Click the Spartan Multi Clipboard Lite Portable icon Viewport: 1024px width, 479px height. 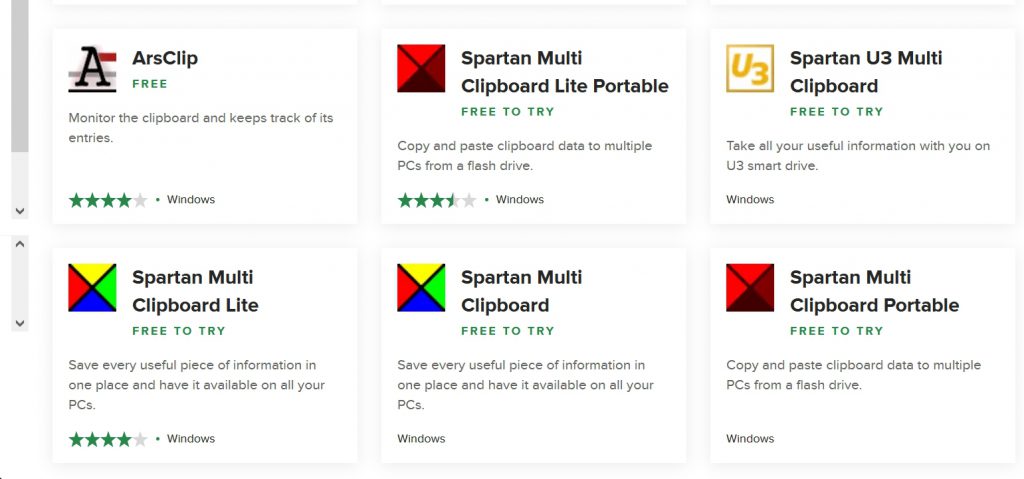421,68
